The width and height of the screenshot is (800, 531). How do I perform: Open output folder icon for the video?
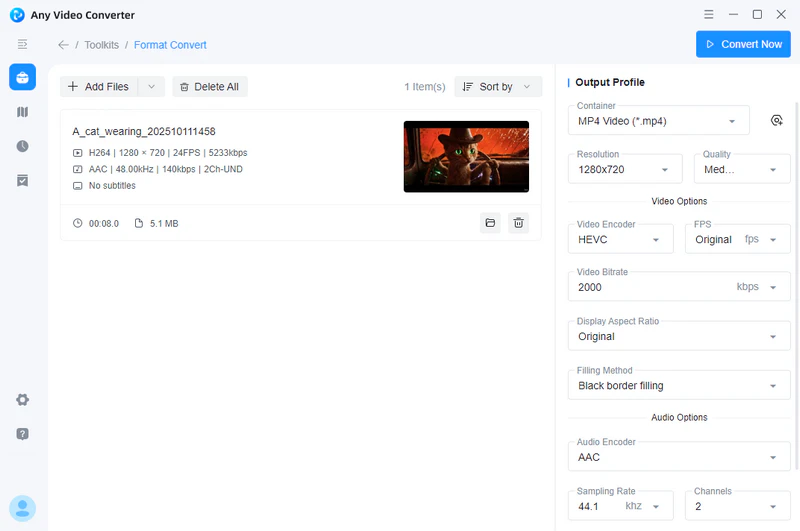pos(490,223)
